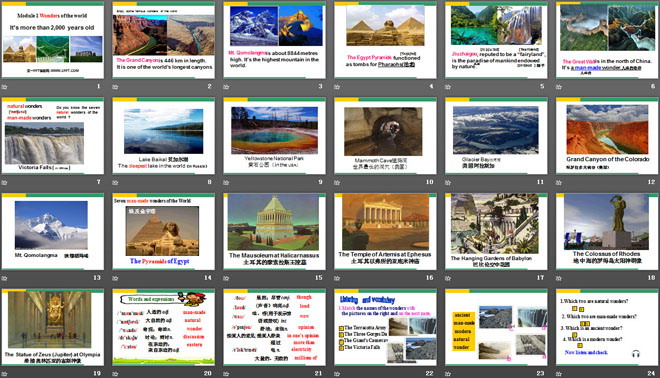Preview animation via star under slide 8

pos(115,183)
